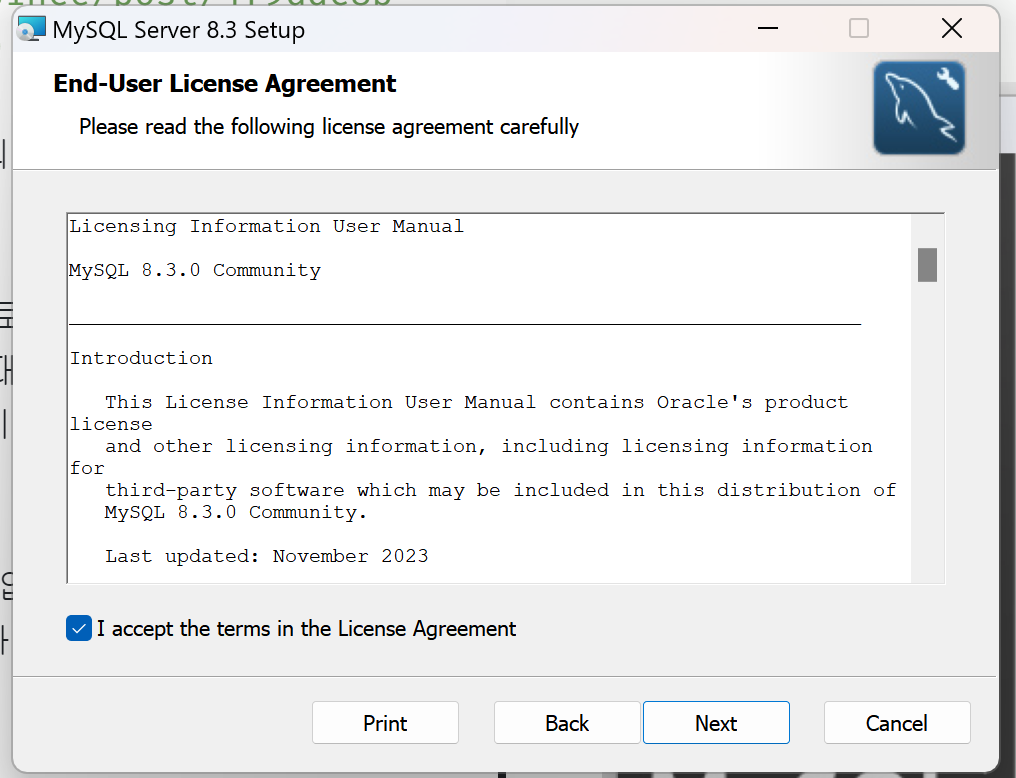Click the disabled maximize window button
The image size is (1016, 778).
coord(859,29)
